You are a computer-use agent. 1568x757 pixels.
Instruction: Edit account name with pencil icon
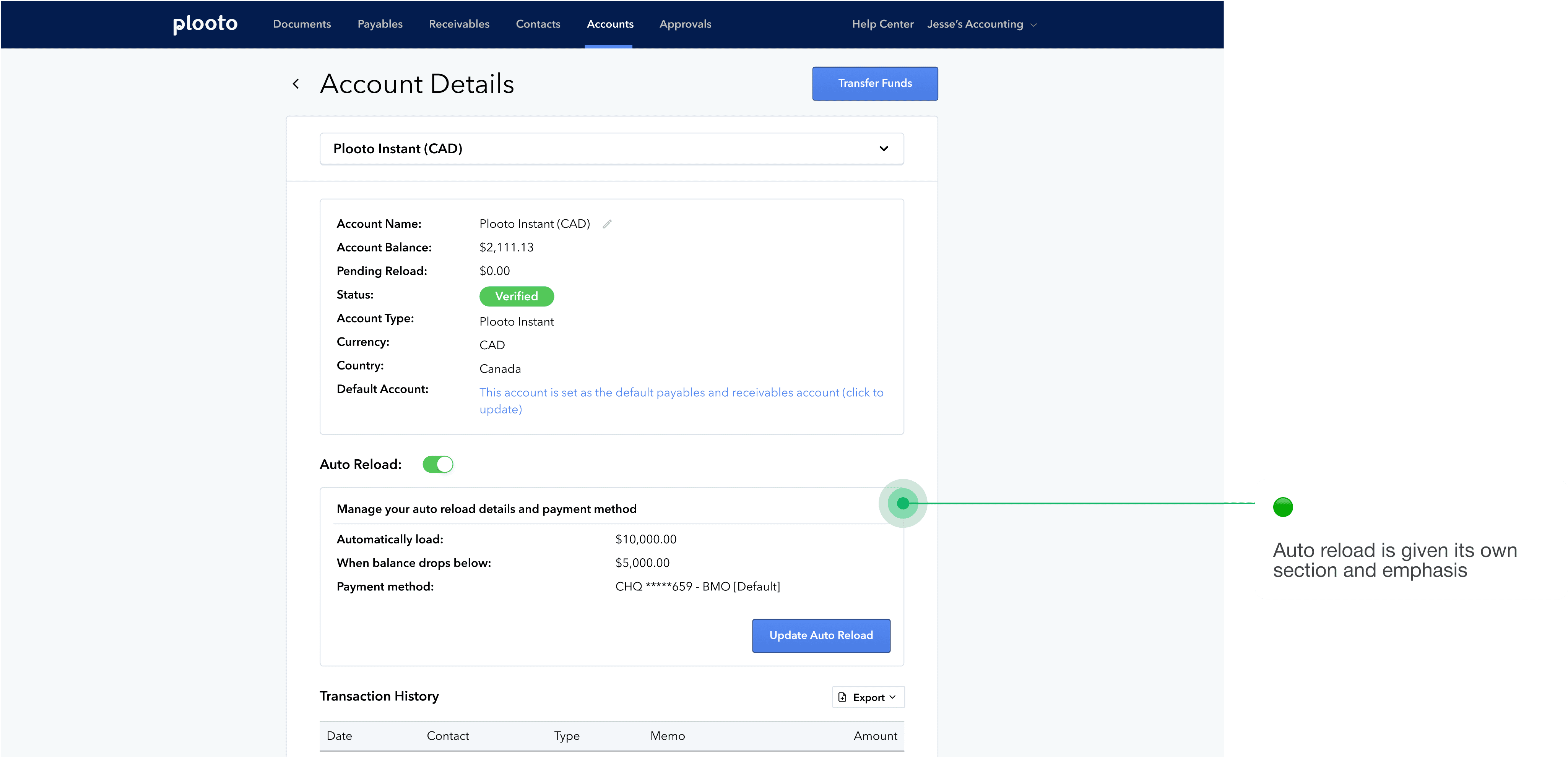pos(607,224)
